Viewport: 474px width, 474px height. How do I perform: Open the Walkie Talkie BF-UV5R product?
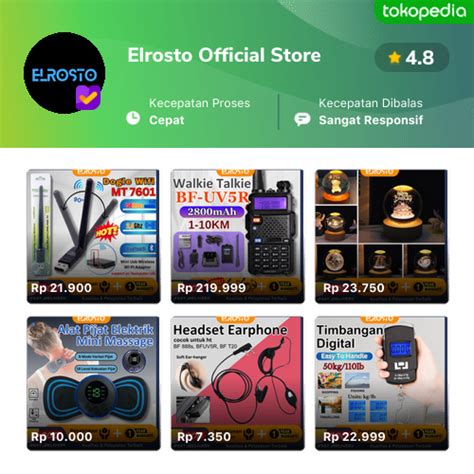(238, 236)
